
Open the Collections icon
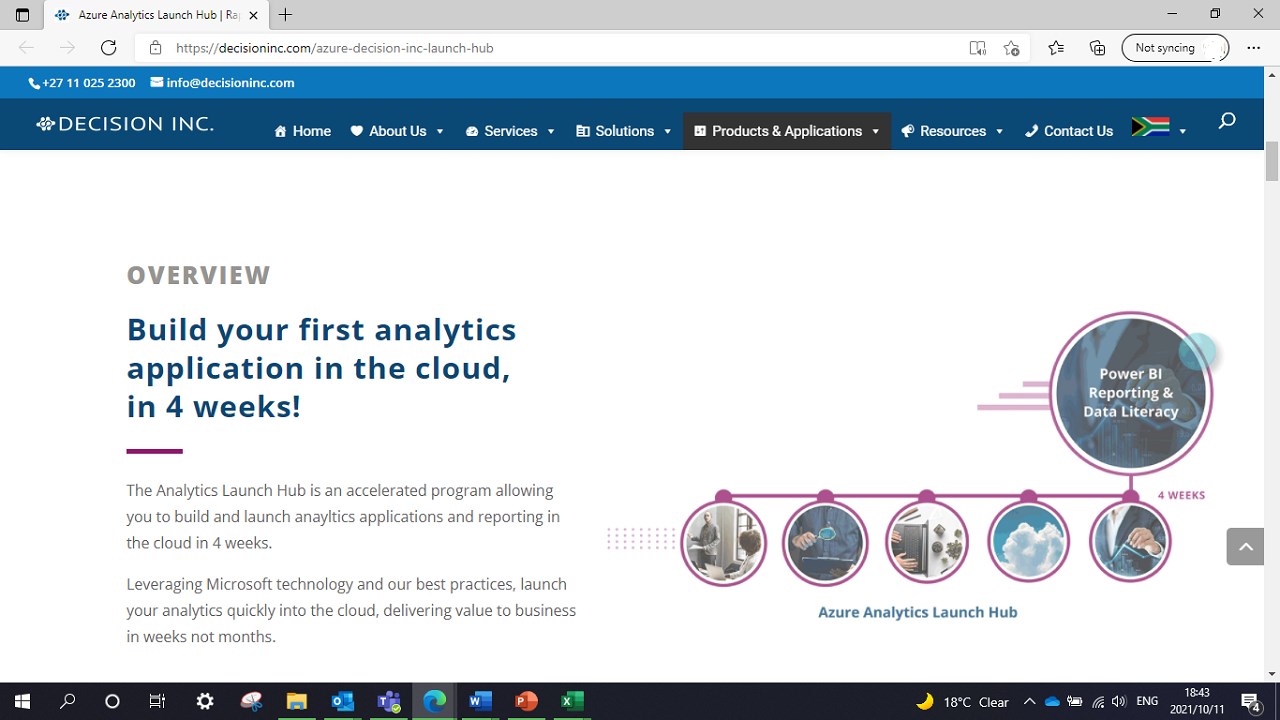tap(1097, 48)
